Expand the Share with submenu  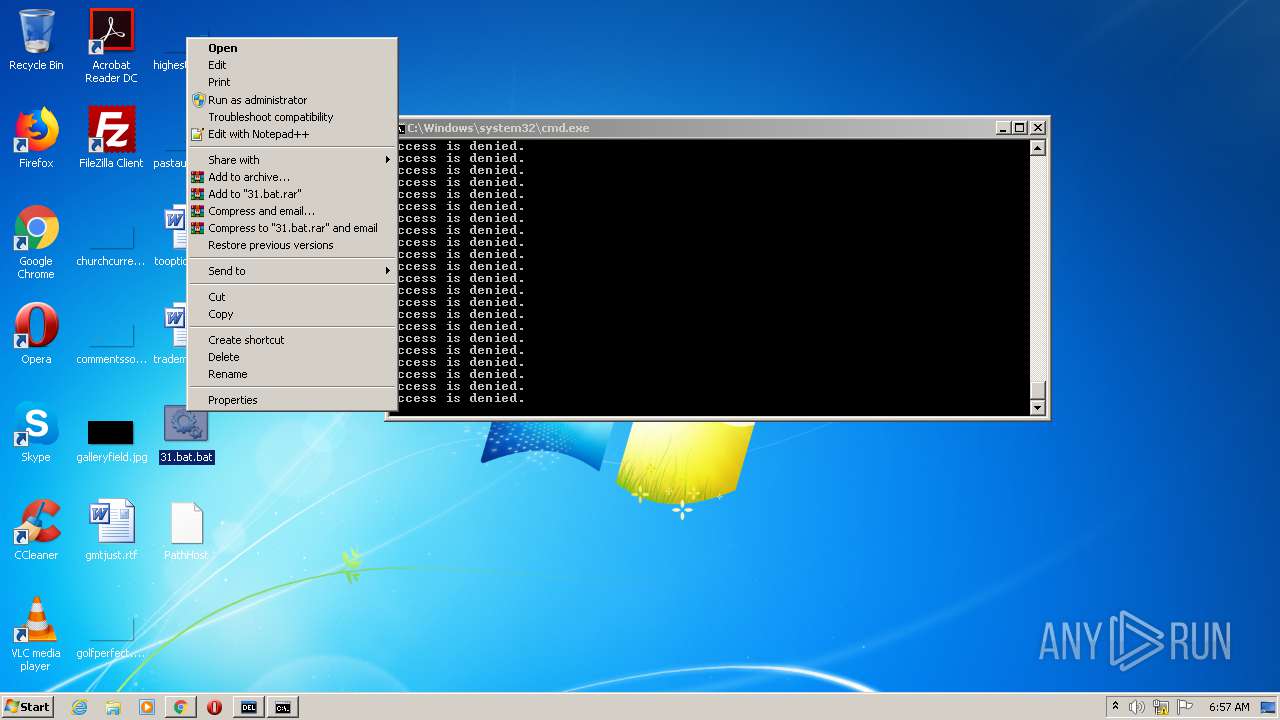[x=292, y=160]
